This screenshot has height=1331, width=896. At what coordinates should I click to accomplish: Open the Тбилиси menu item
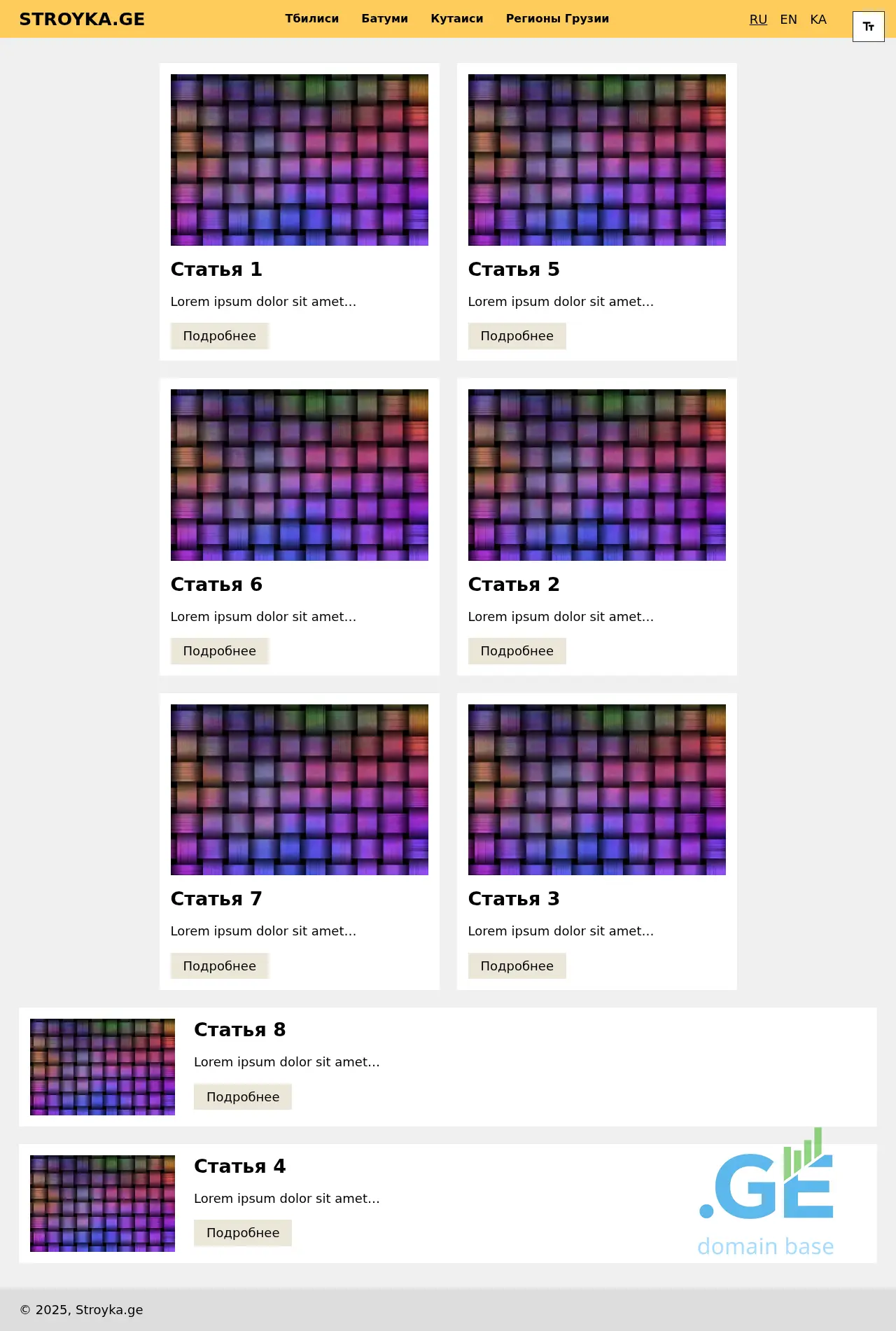pos(311,19)
